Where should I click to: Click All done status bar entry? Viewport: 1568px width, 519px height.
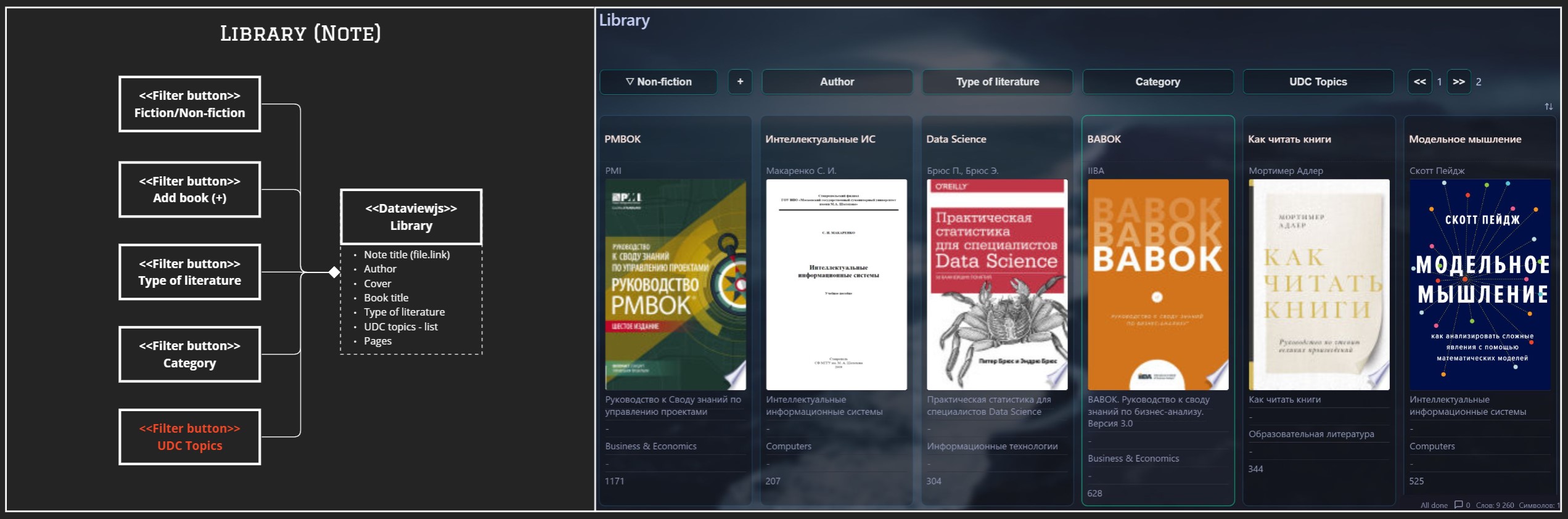tap(1434, 505)
